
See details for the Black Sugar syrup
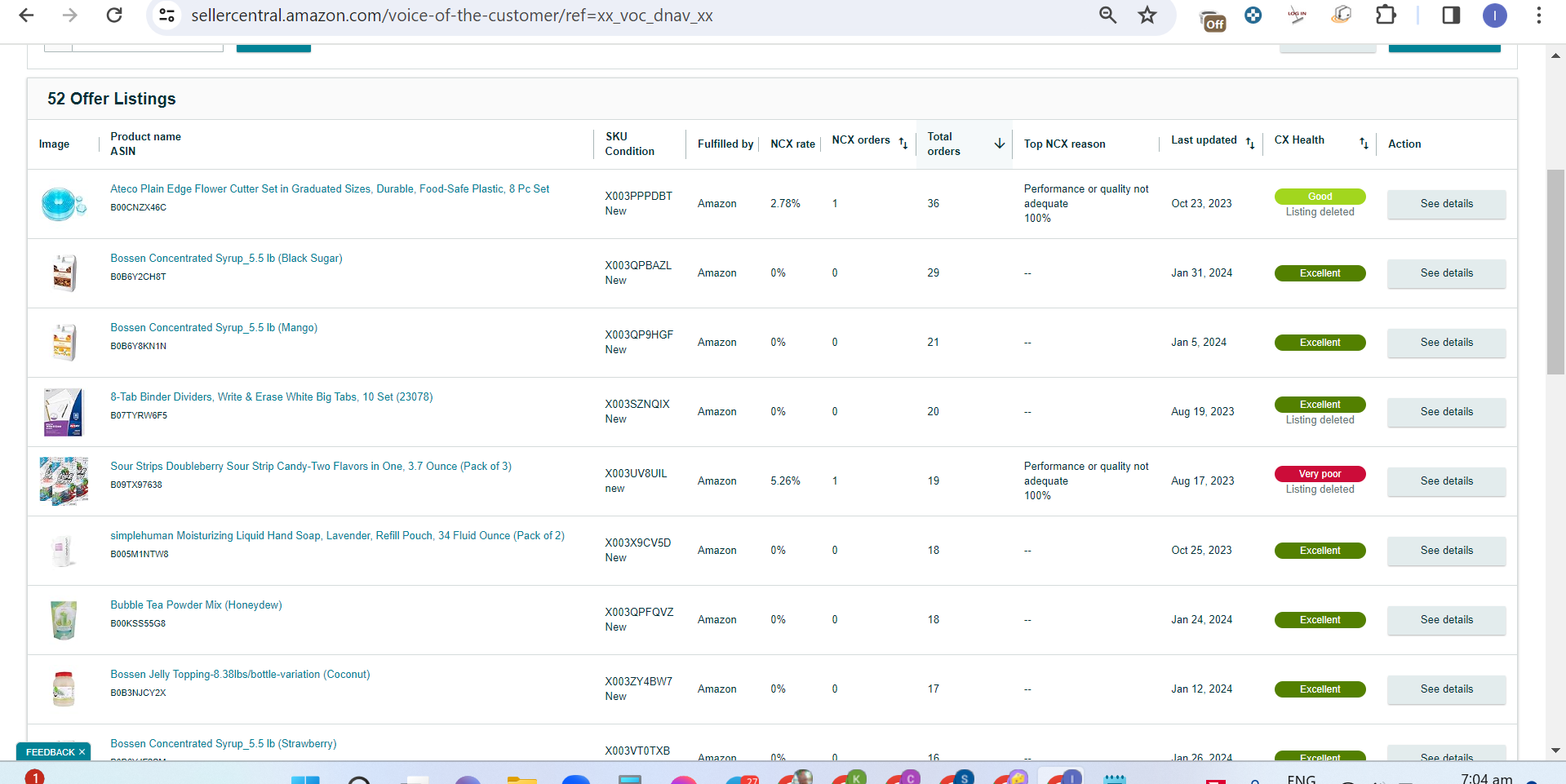[x=1446, y=273]
